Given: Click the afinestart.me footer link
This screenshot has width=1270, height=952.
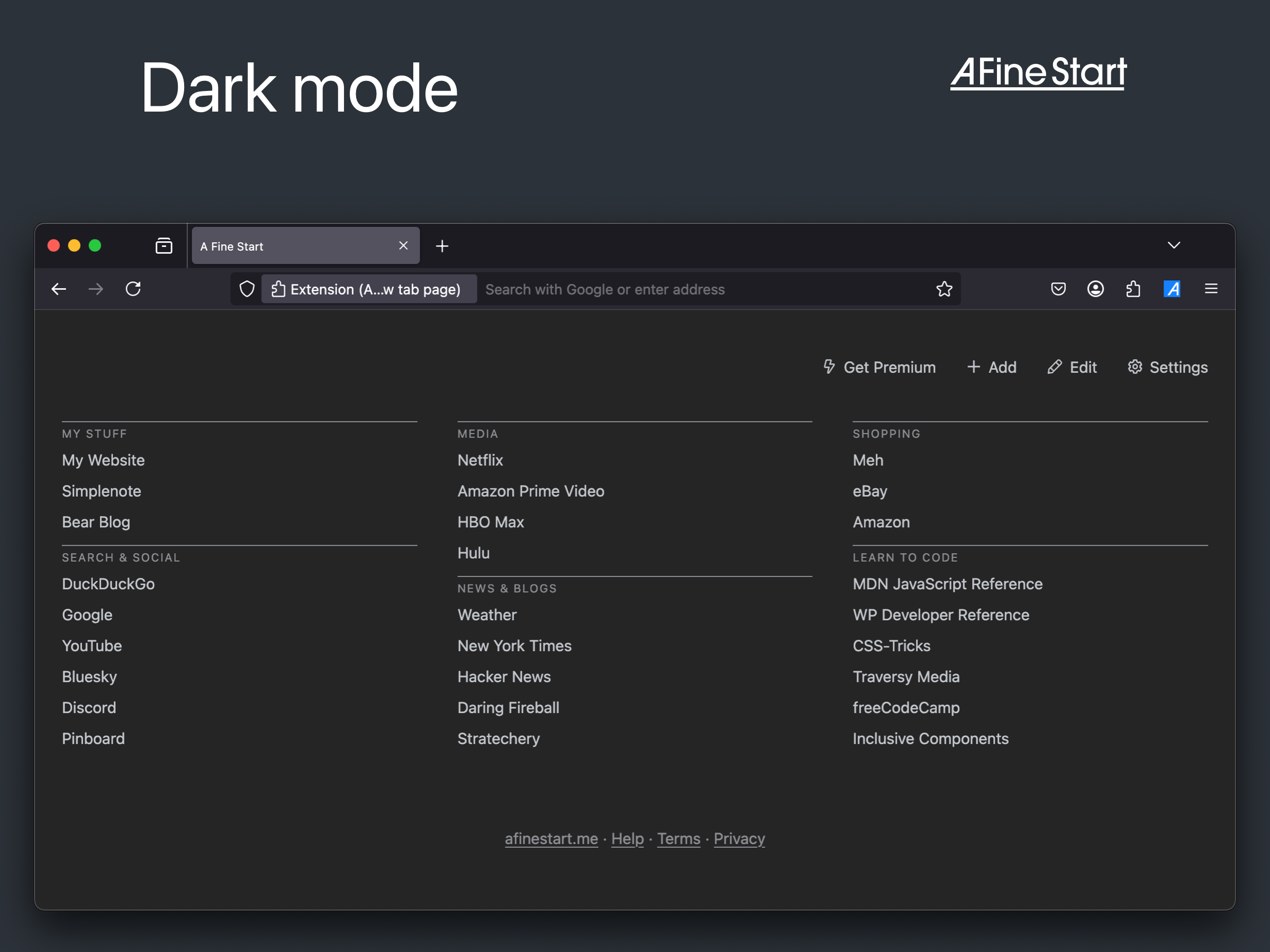Looking at the screenshot, I should point(551,839).
